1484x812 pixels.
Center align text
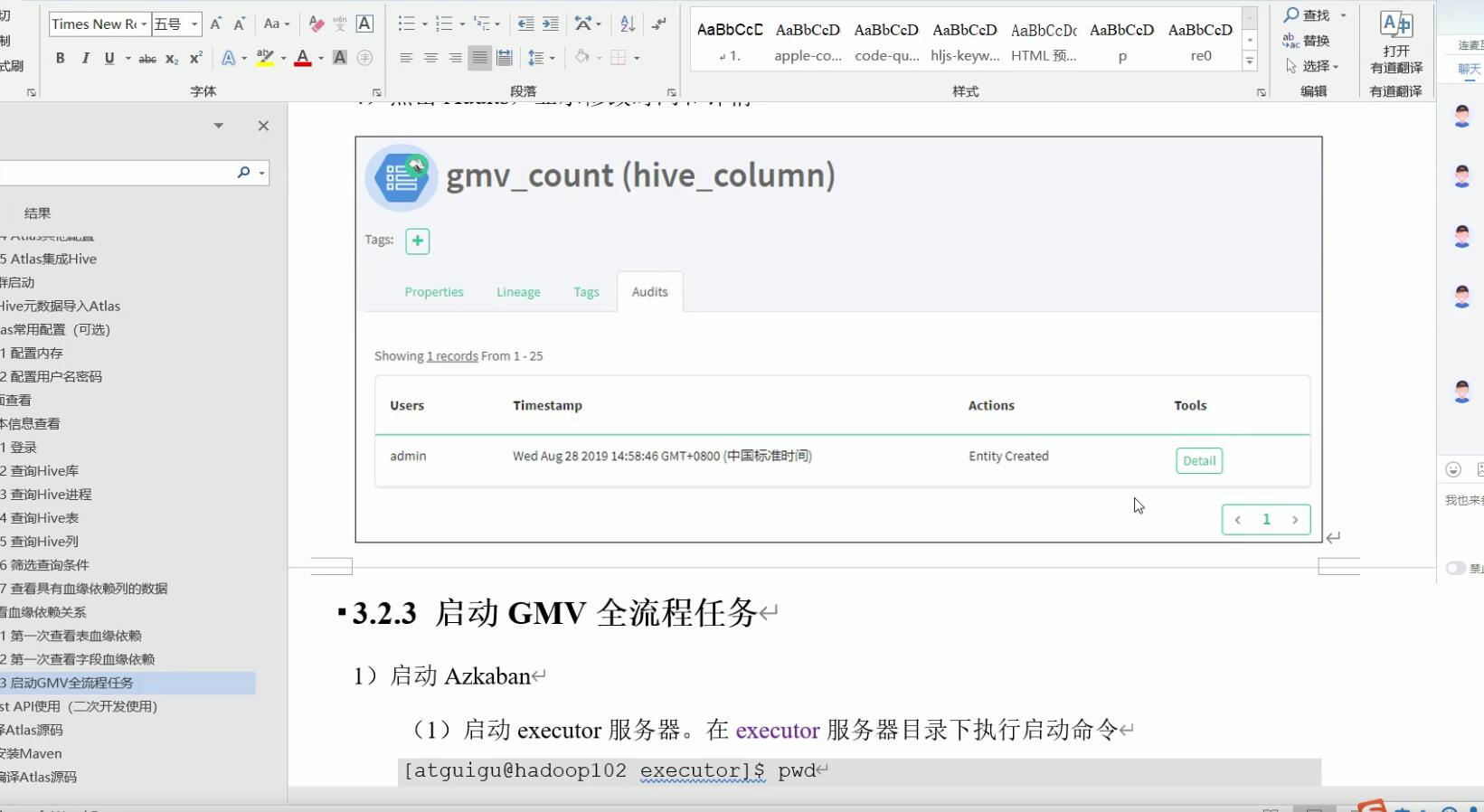[430, 58]
